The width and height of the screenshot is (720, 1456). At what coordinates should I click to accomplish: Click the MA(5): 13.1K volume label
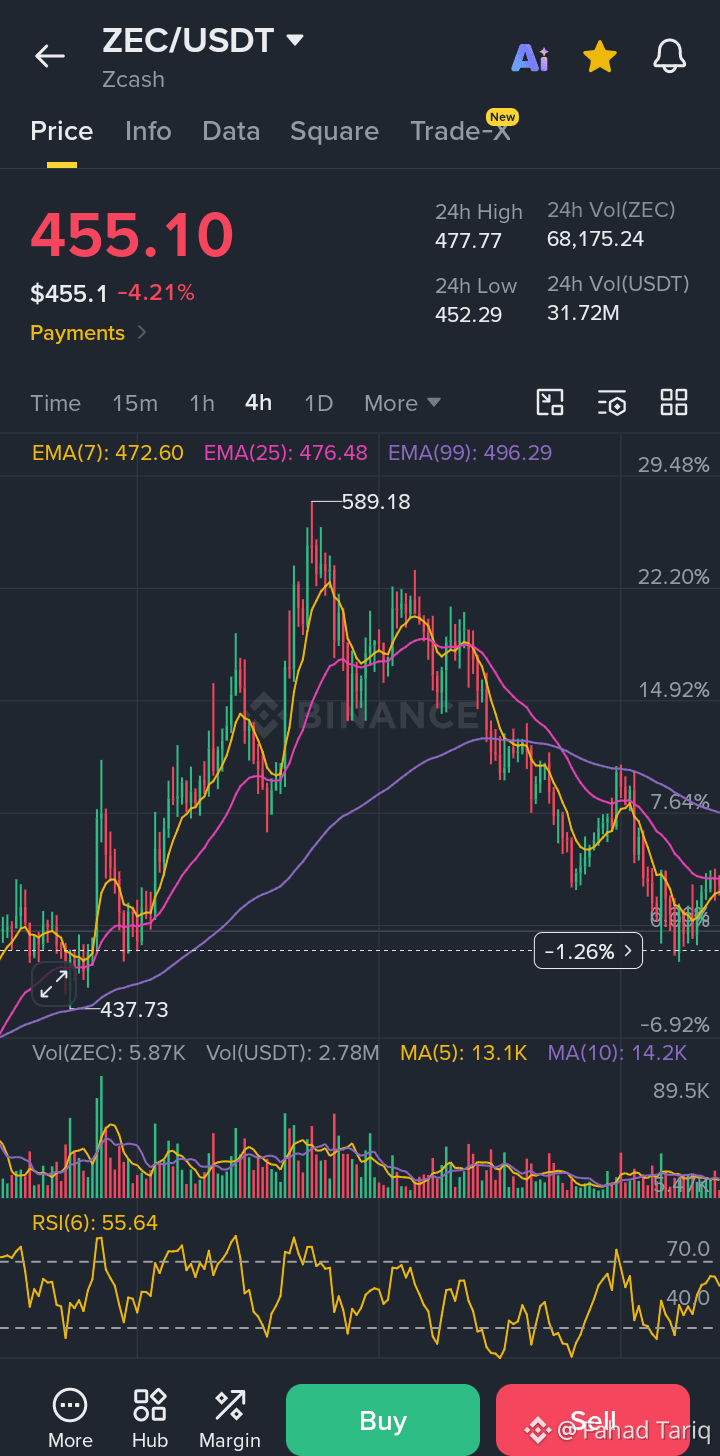463,1053
